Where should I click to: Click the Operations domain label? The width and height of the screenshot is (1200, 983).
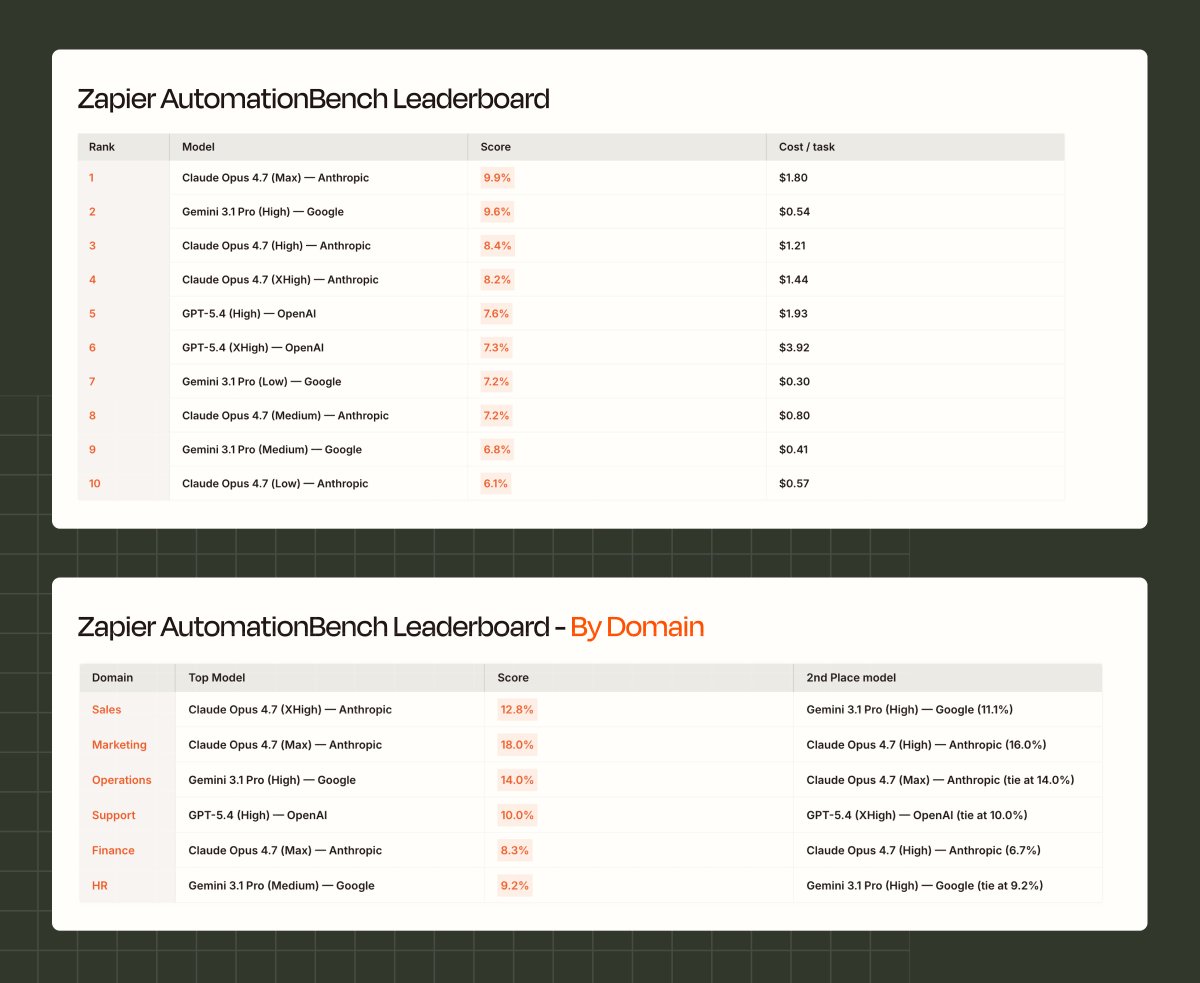(122, 780)
